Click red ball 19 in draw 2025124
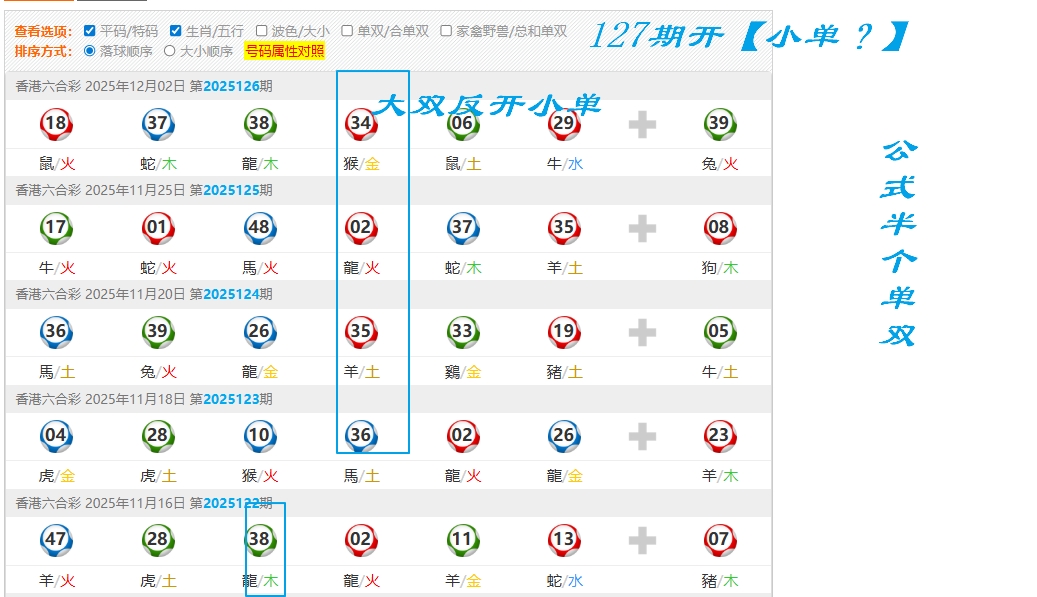 point(564,332)
